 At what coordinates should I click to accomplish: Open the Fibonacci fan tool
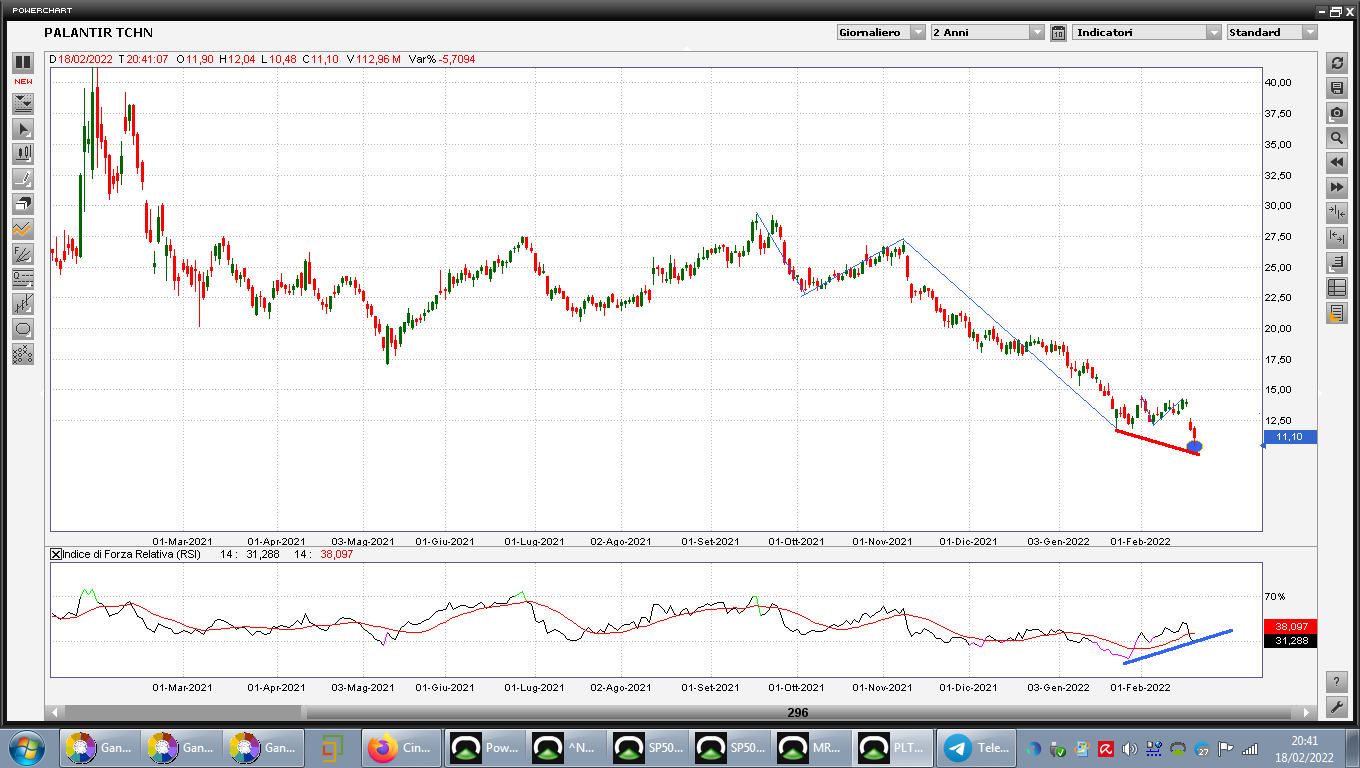coord(22,254)
